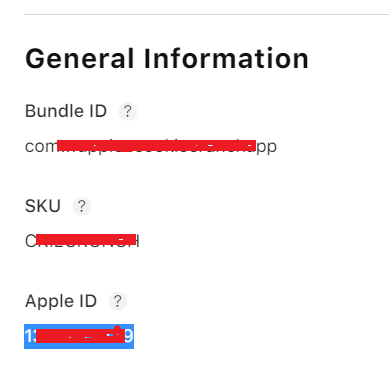This screenshot has height=378, width=389.
Task: Click the word "Information" in the heading
Action: (x=226, y=59)
